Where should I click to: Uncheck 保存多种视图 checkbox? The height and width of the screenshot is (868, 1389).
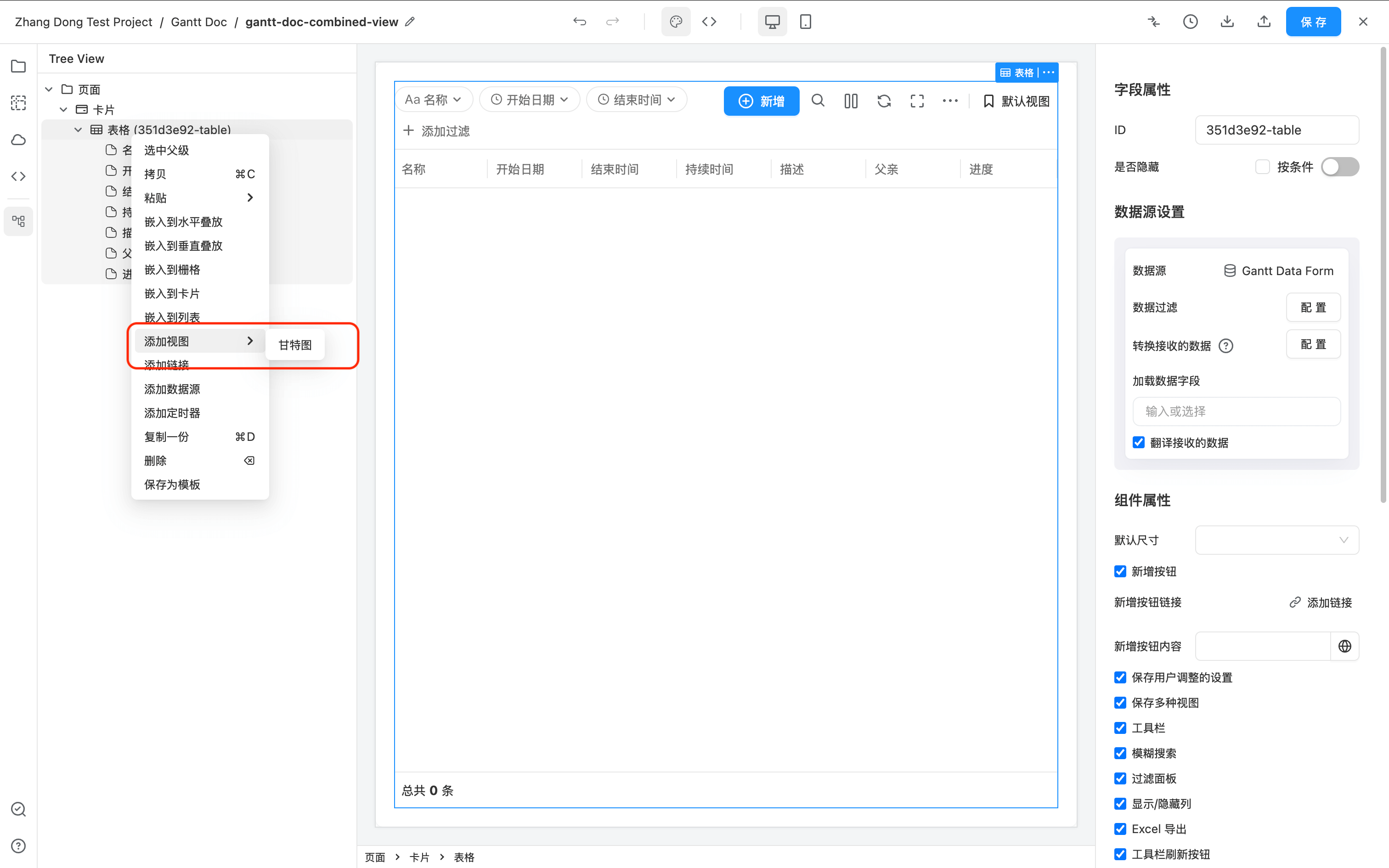pos(1120,703)
